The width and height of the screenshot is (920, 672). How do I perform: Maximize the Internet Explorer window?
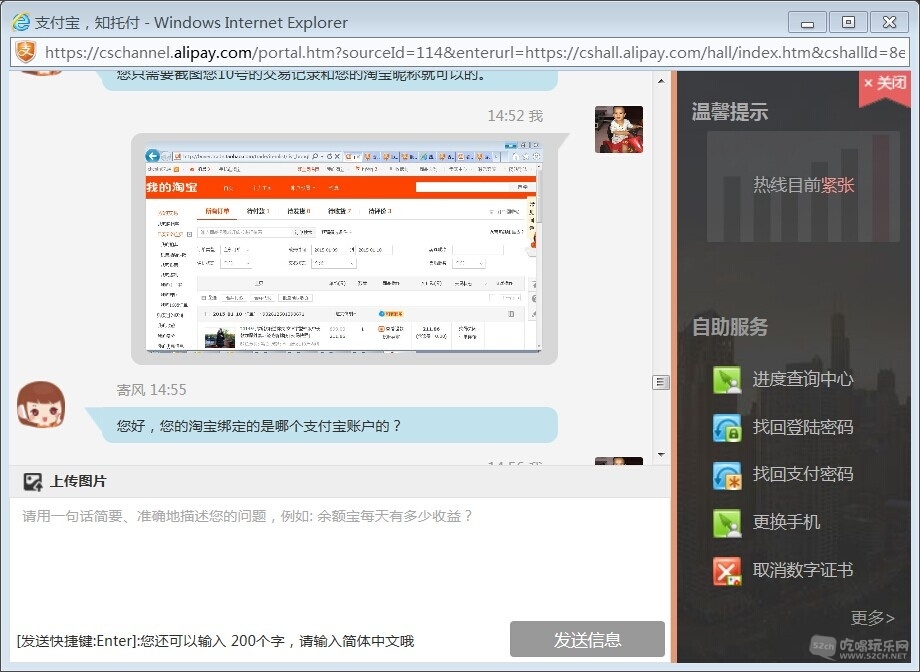click(848, 23)
